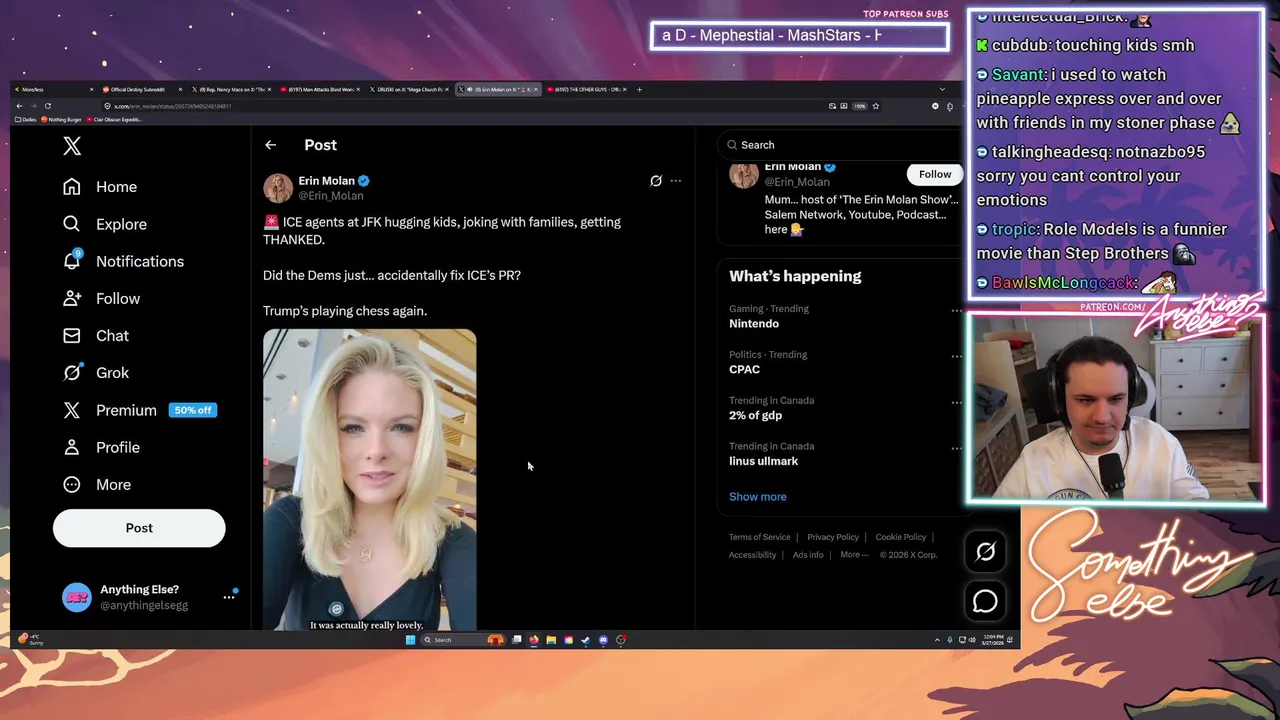Click the X search field
The width and height of the screenshot is (1280, 720).
point(840,145)
